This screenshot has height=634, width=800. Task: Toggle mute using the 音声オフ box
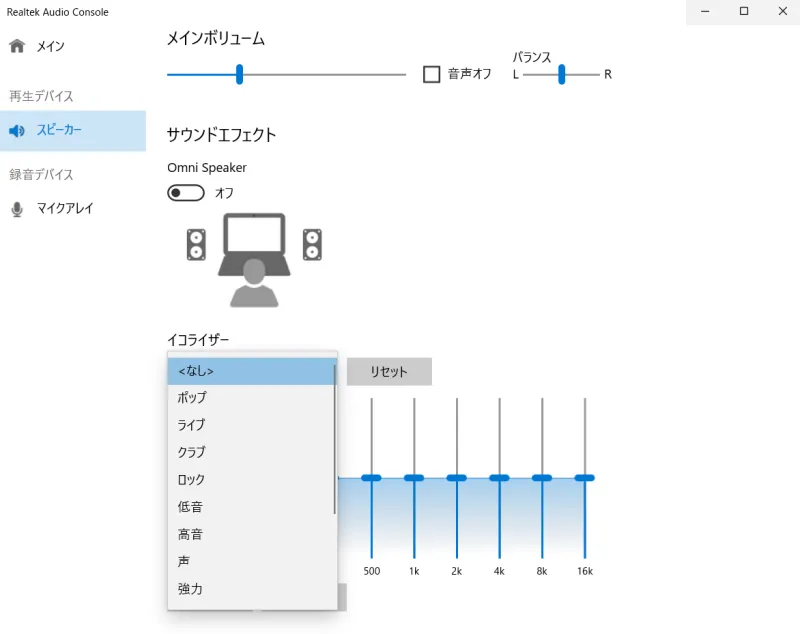pos(432,73)
